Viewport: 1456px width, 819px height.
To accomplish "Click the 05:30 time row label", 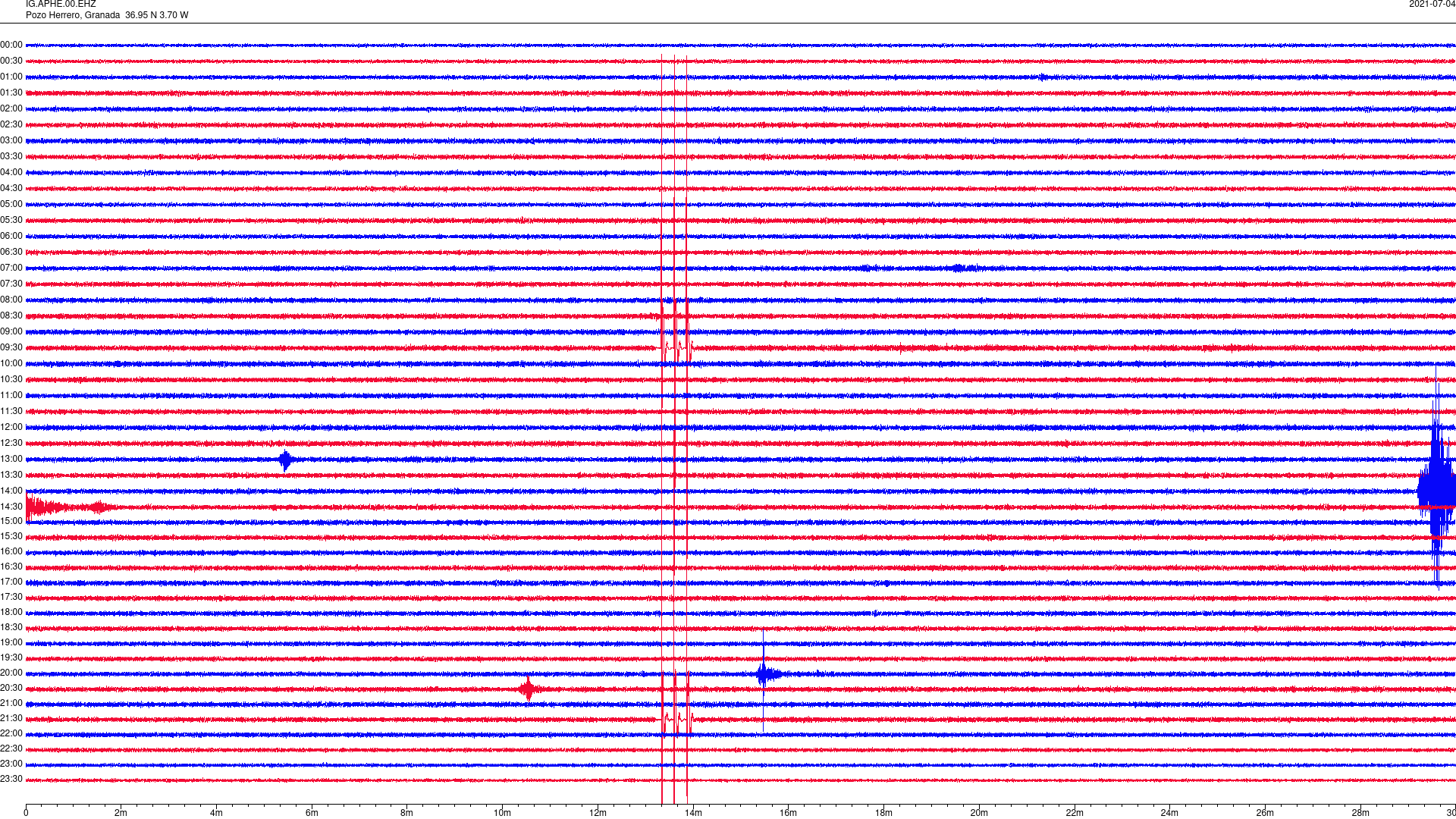I will coord(11,221).
